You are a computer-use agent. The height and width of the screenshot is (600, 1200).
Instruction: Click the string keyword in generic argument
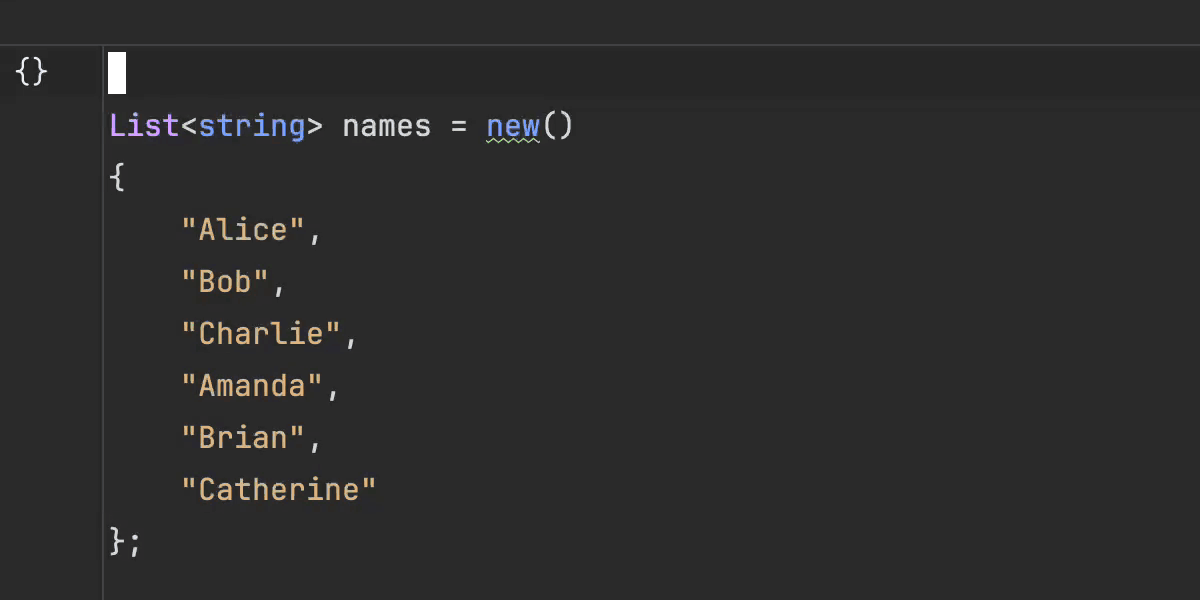[251, 126]
